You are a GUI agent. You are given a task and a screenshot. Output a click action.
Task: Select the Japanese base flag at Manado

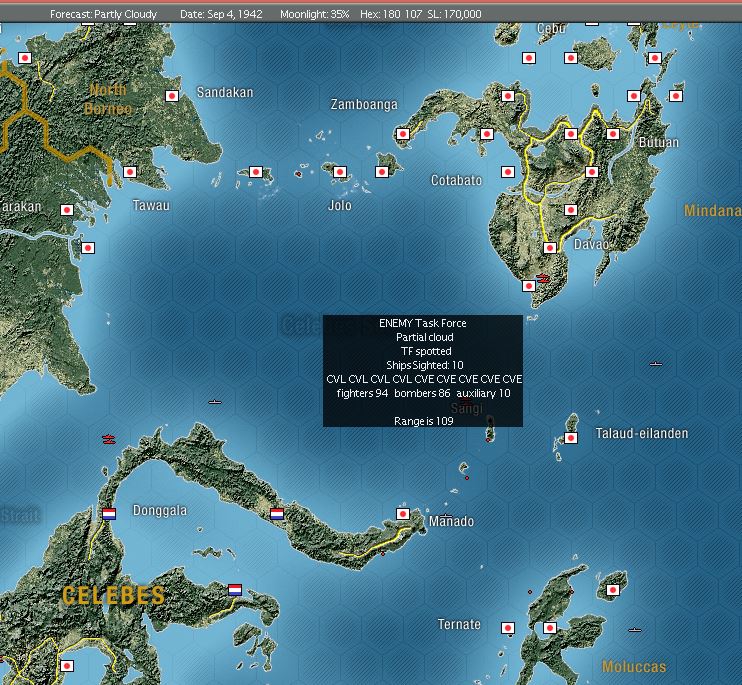pos(403,514)
